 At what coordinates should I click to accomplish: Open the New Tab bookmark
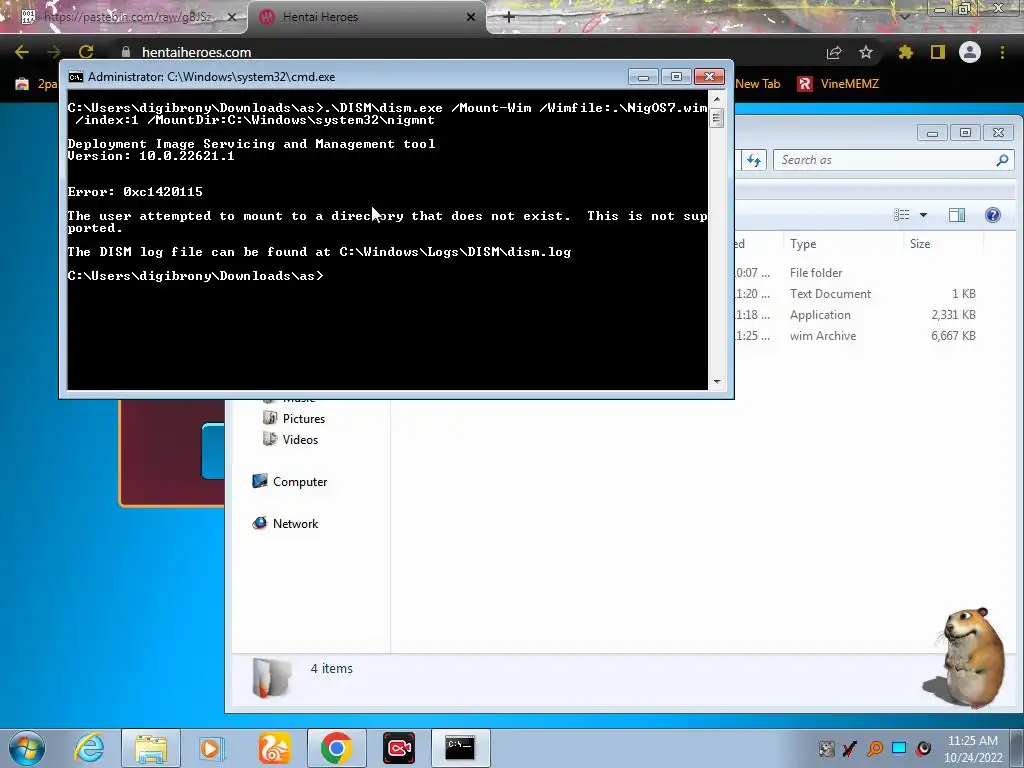[x=758, y=84]
